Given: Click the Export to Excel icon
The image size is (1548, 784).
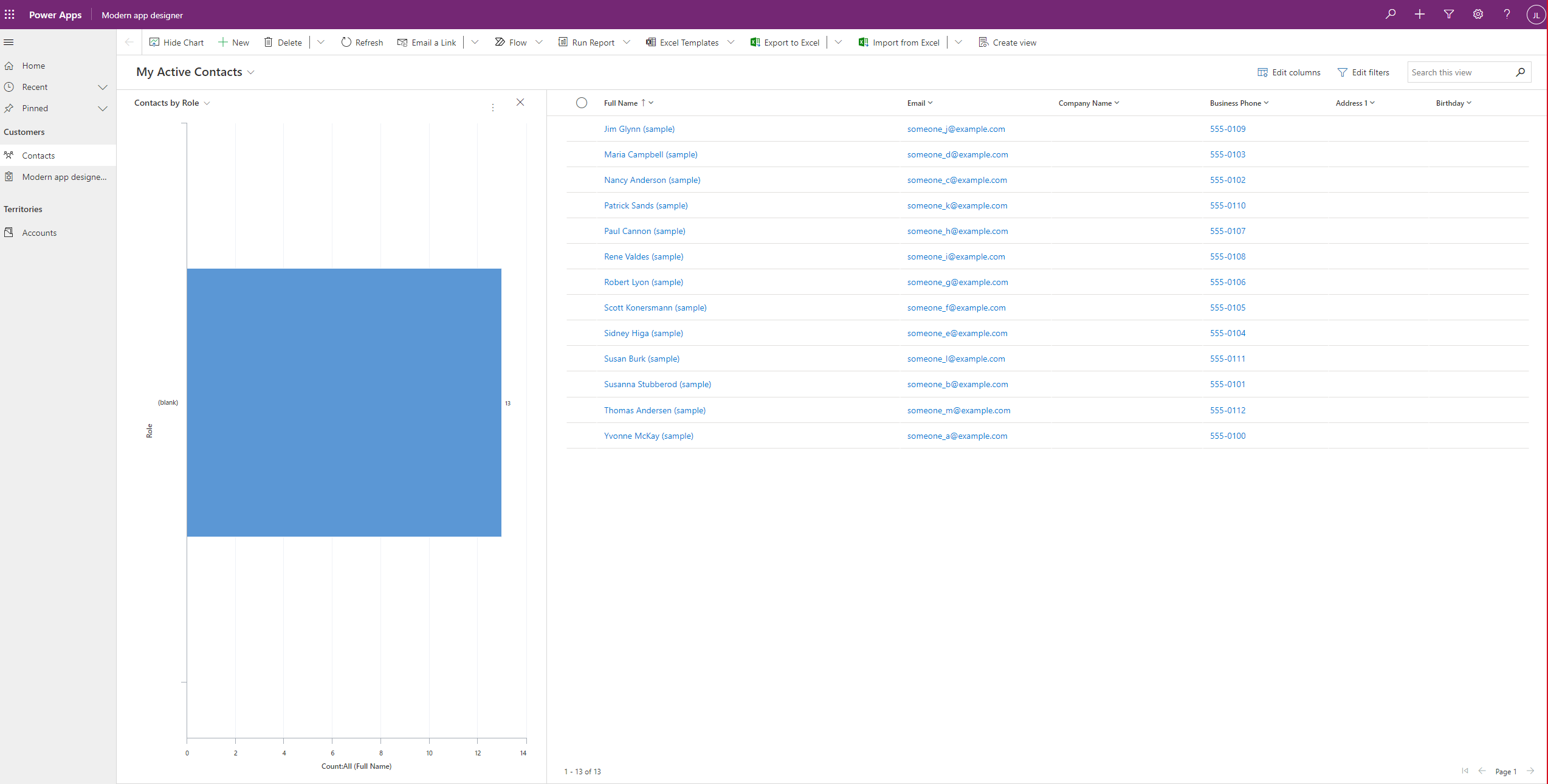Looking at the screenshot, I should click(x=754, y=42).
